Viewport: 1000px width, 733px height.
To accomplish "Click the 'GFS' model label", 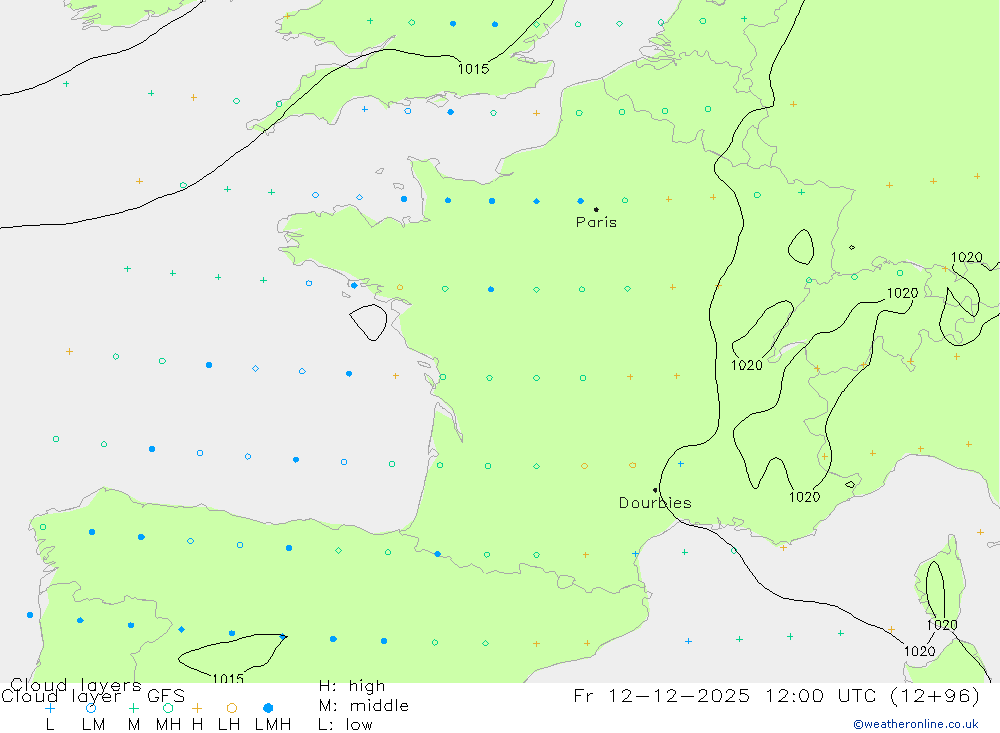I will coord(166,696).
